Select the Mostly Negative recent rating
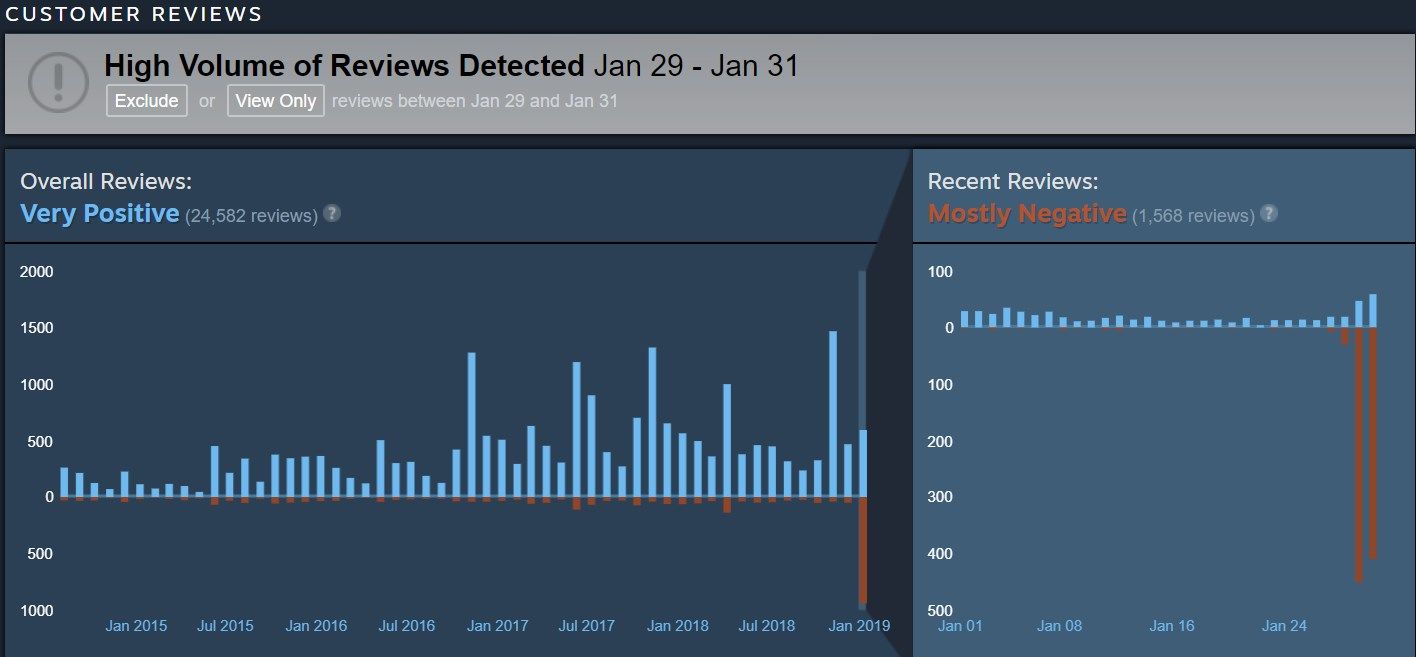The width and height of the screenshot is (1416, 657). pyautogui.click(x=1027, y=213)
